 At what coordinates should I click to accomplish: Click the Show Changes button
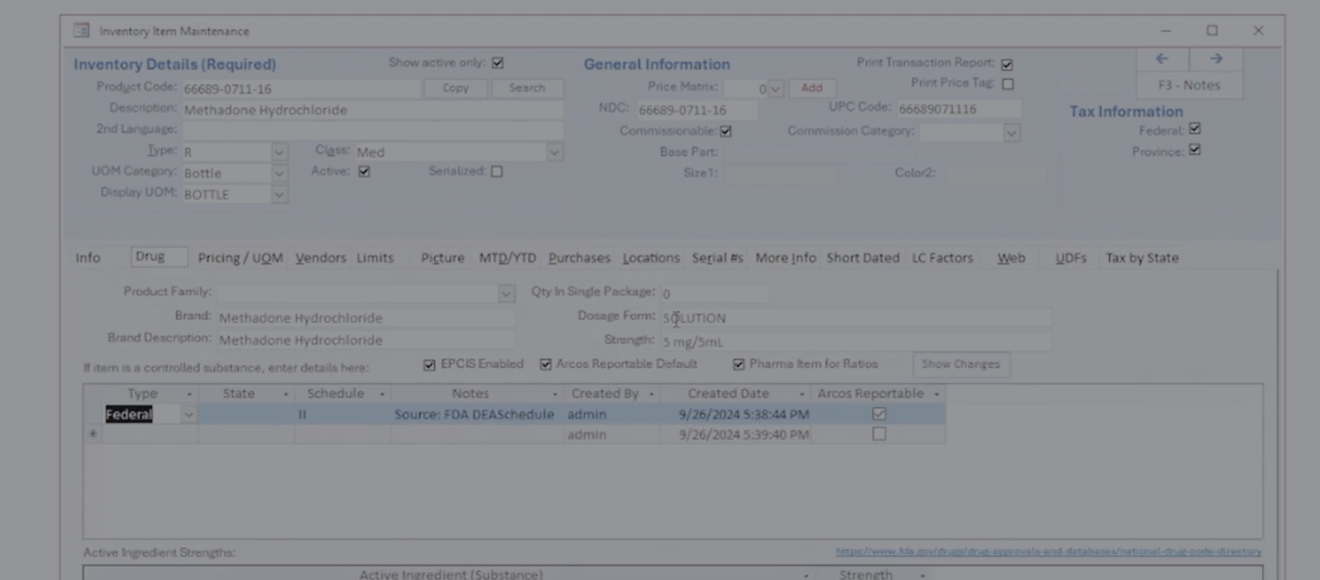960,364
